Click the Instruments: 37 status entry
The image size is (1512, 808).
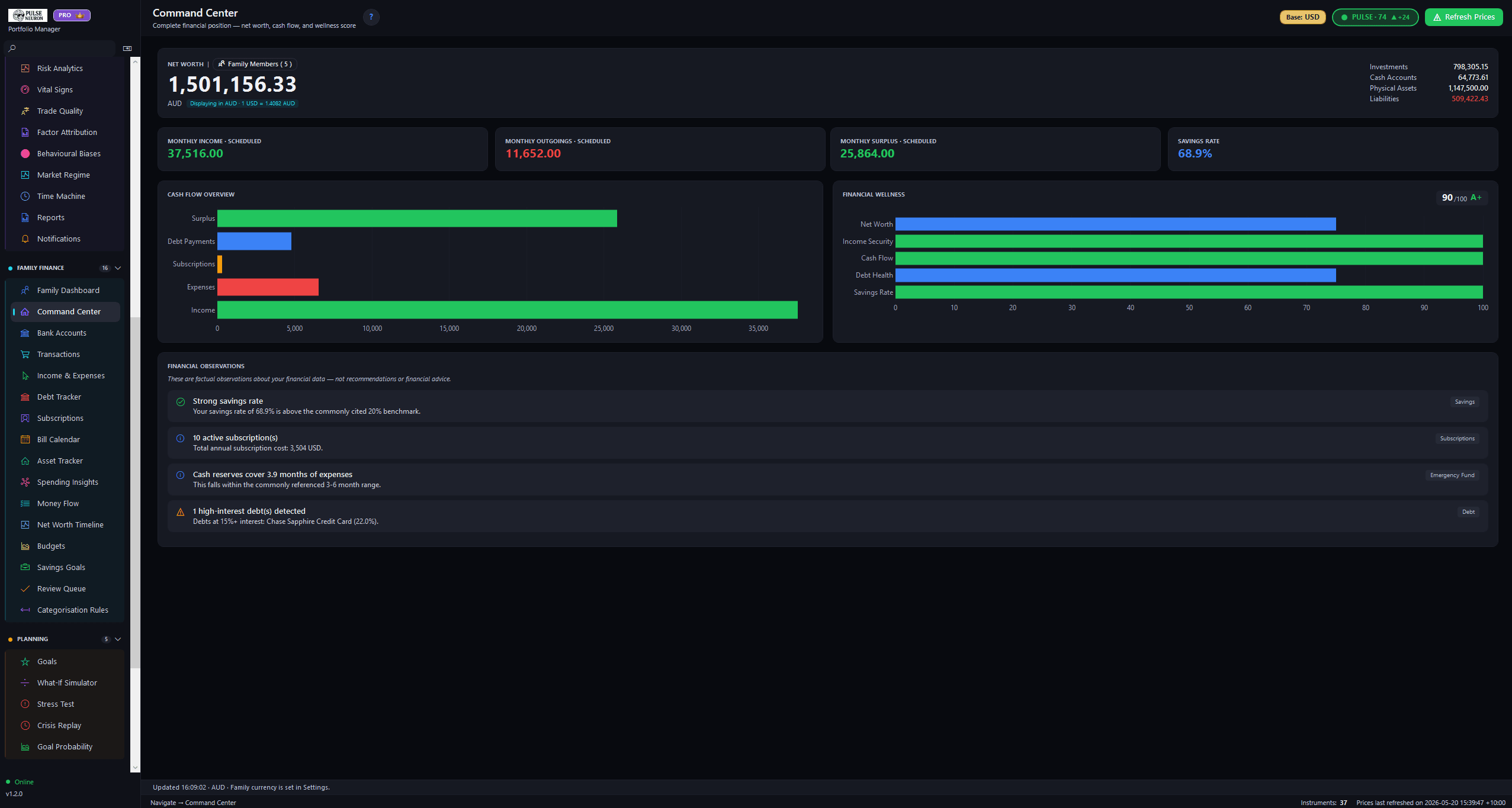point(1323,803)
